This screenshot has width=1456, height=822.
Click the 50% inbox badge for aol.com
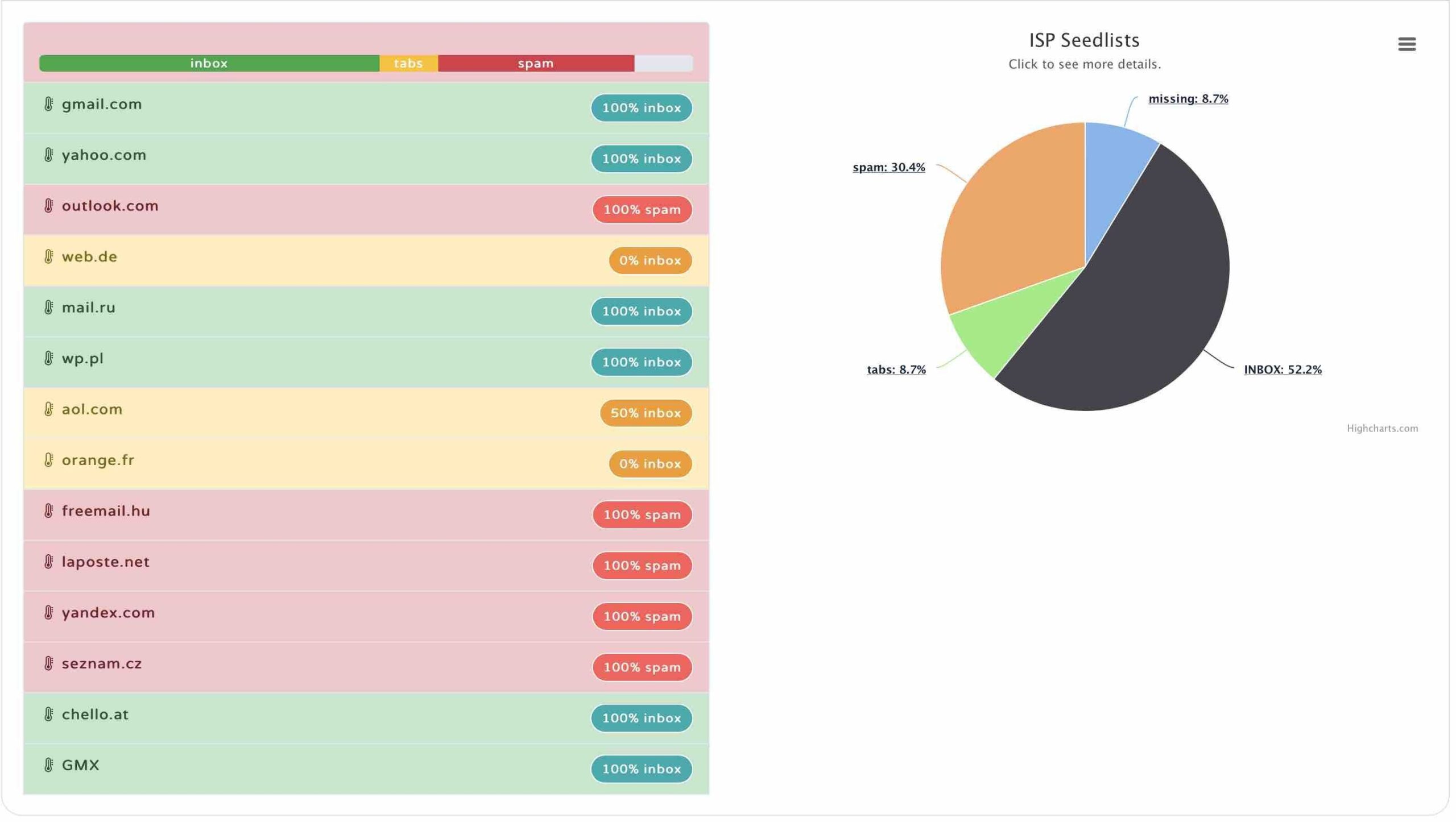(646, 413)
